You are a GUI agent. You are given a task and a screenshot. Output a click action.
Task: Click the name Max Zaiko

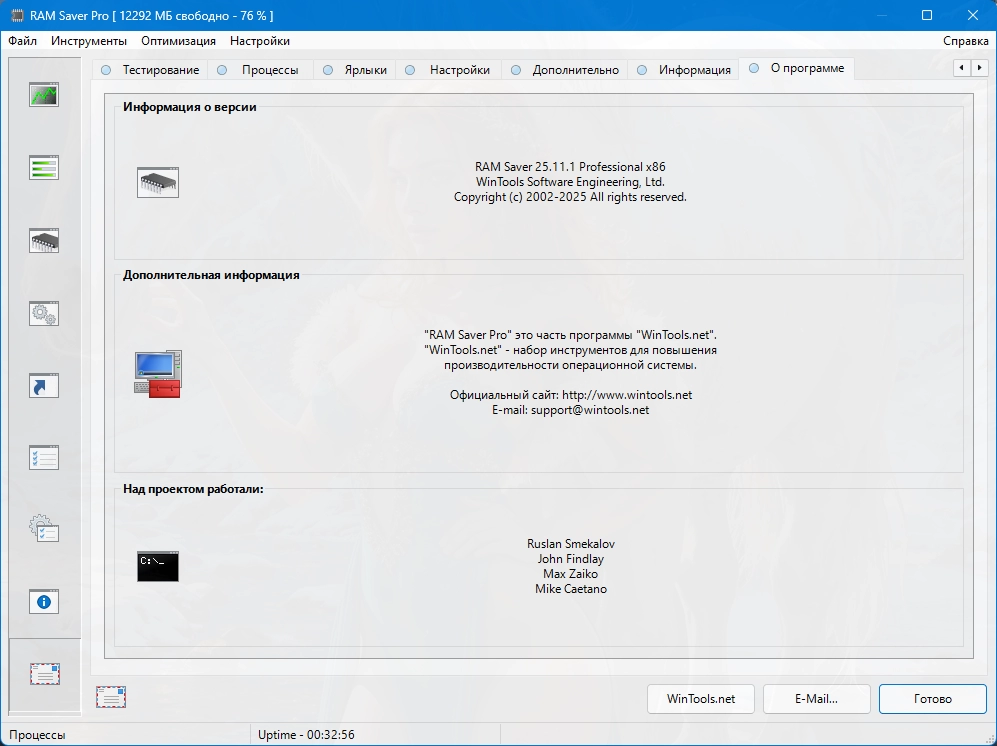[x=571, y=574]
